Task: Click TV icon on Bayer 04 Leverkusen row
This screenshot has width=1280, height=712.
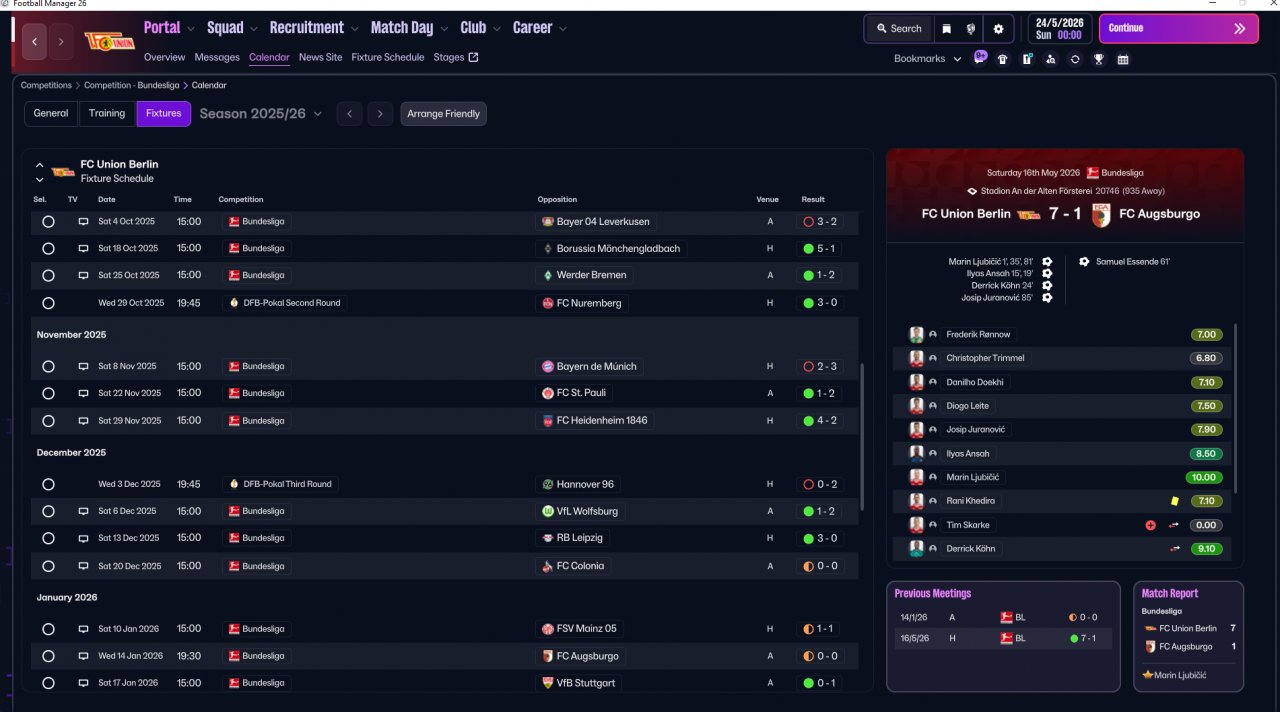Action: point(83,222)
